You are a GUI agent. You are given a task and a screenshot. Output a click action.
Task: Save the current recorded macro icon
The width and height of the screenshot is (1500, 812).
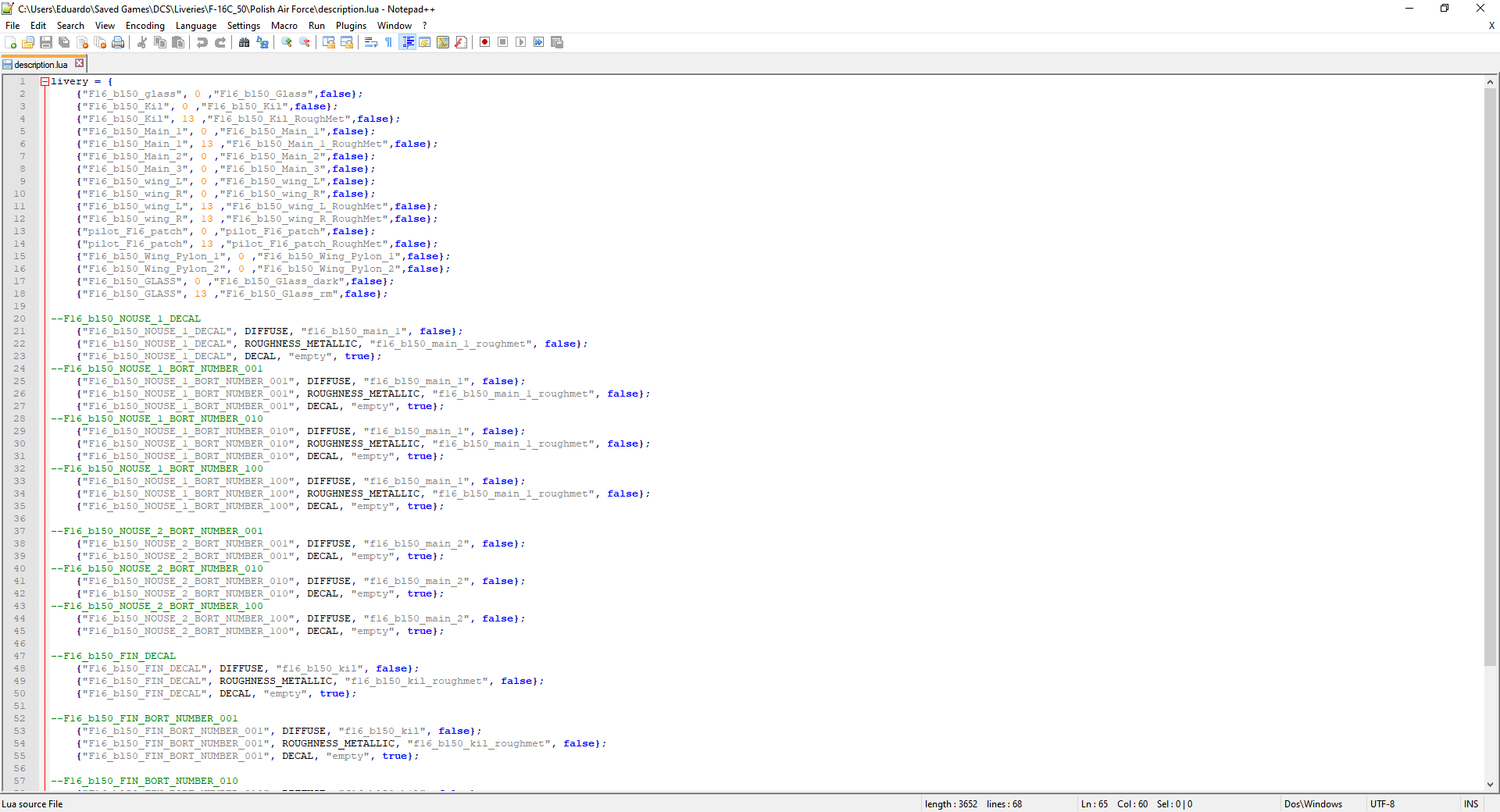point(557,42)
